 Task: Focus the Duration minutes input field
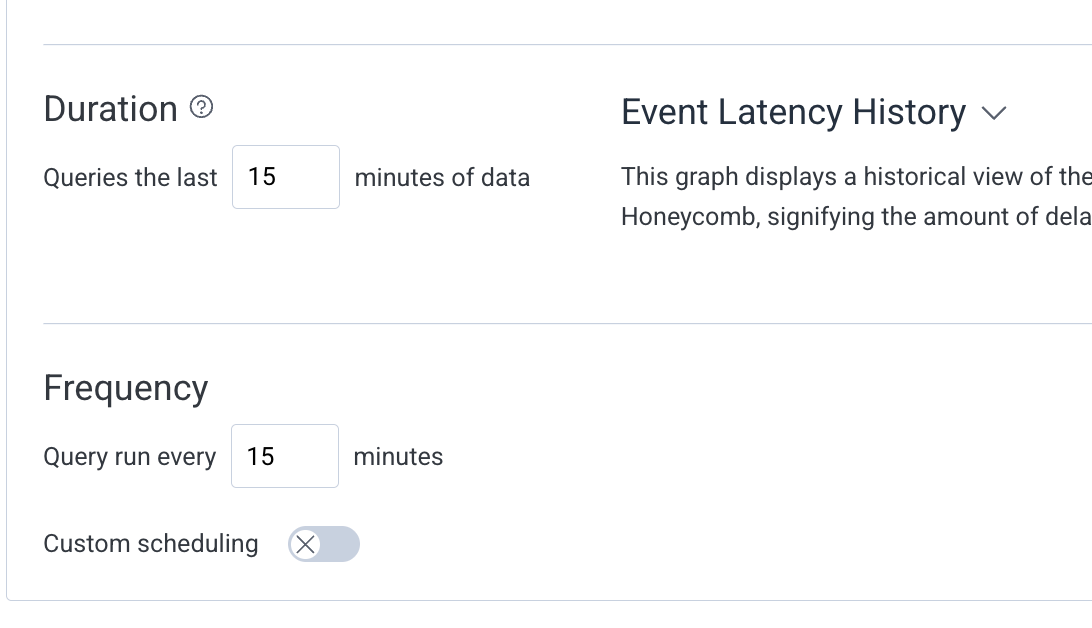[x=285, y=177]
